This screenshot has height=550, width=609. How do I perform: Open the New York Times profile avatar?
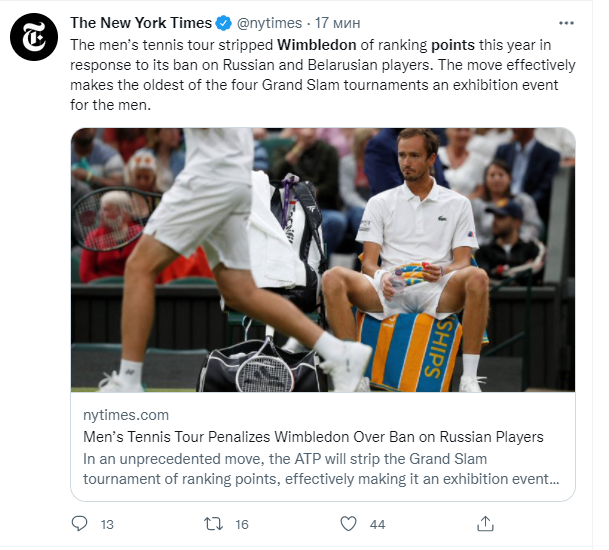34,41
